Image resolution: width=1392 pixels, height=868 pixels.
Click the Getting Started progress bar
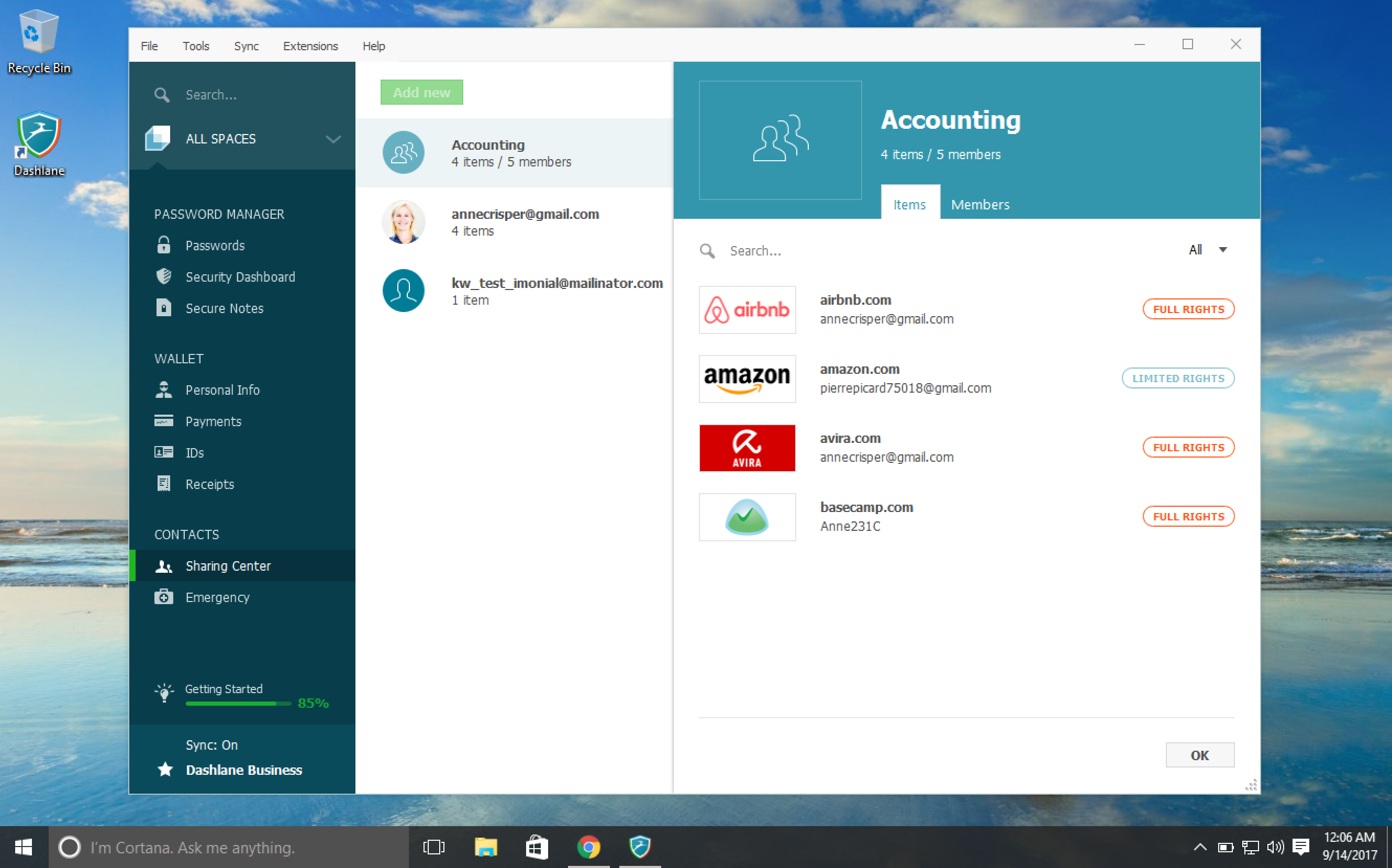tap(238, 704)
